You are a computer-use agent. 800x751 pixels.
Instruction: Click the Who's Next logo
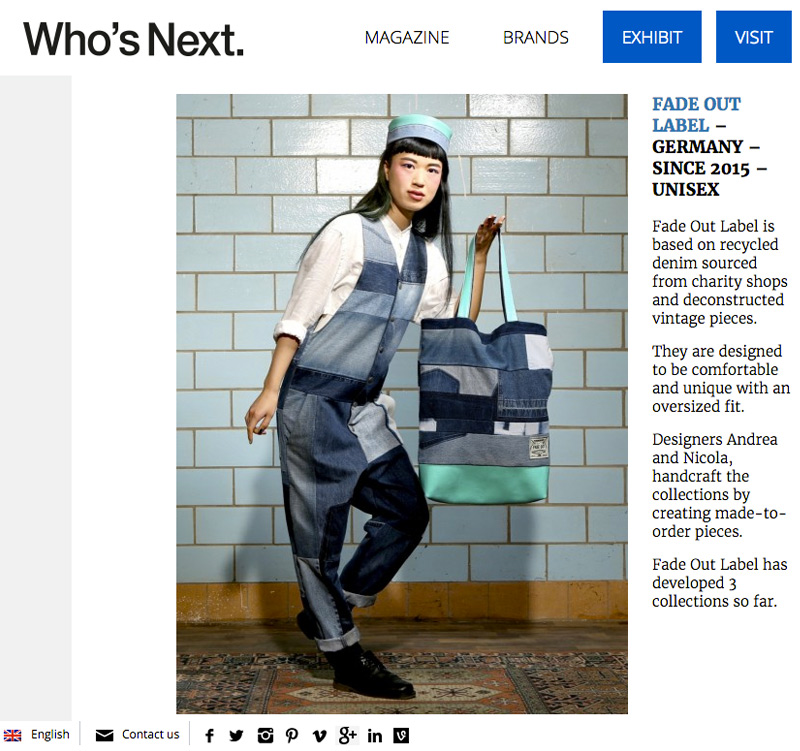134,39
